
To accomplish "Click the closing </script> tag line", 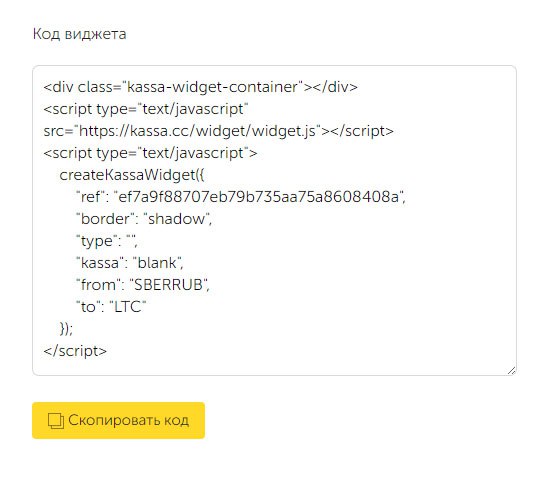I will (75, 351).
